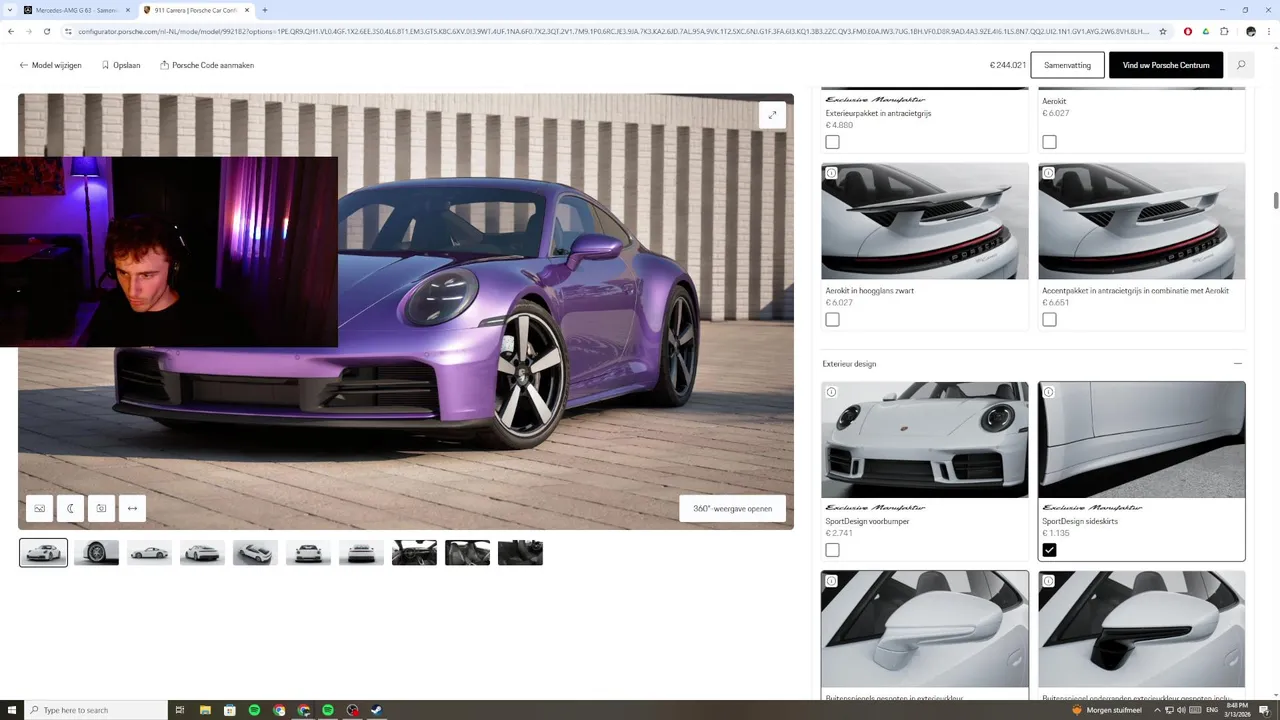Untick the SportDesign sideskirts checkbox

(x=1049, y=550)
